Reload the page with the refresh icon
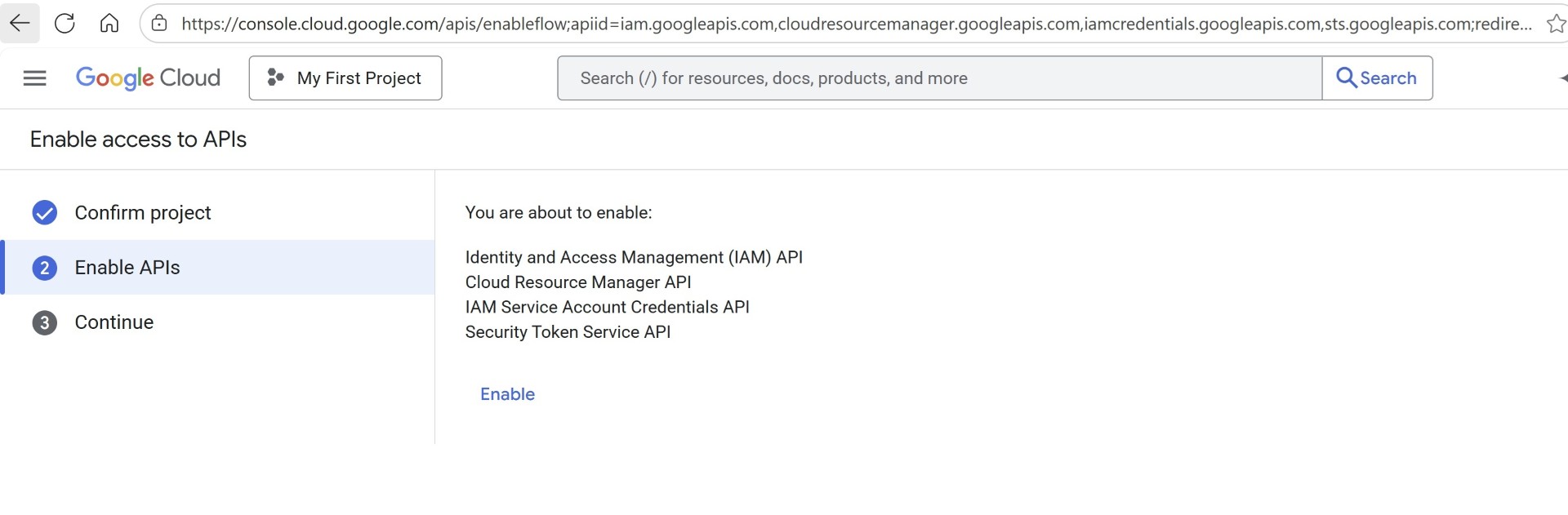1568x515 pixels. pos(65,23)
